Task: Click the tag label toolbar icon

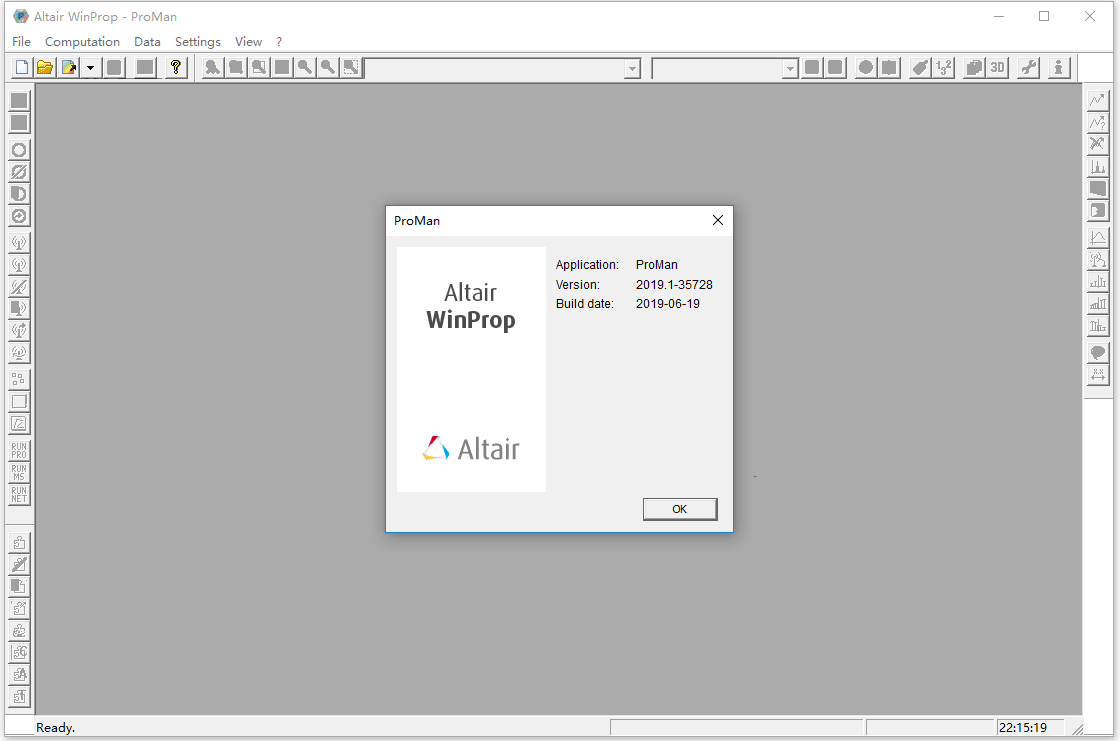Action: coord(920,68)
